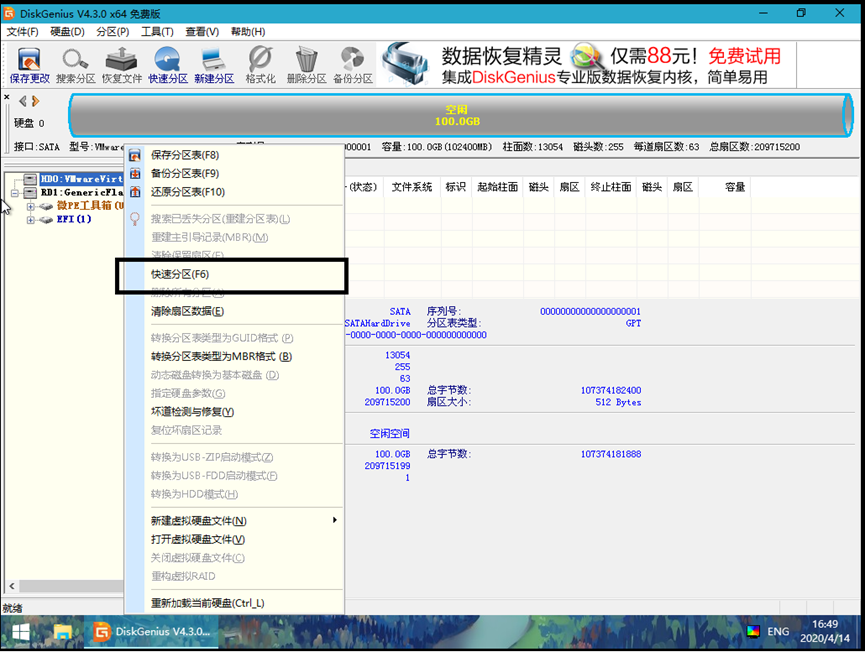Click the Format (格式化) toolbar icon
This screenshot has height=652, width=865.
pos(260,65)
